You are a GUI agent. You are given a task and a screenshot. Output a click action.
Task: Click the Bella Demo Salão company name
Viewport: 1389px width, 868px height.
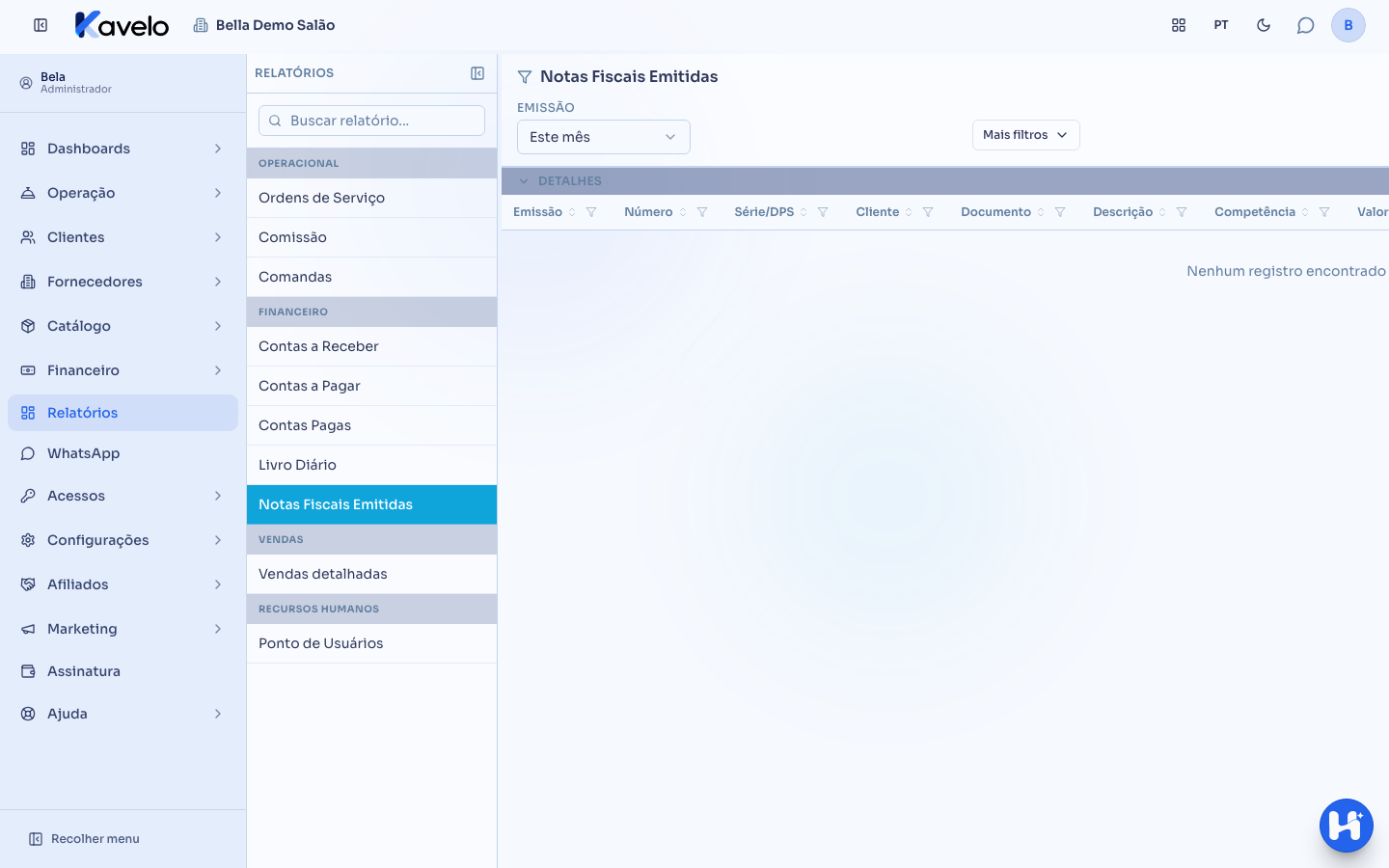coord(275,25)
